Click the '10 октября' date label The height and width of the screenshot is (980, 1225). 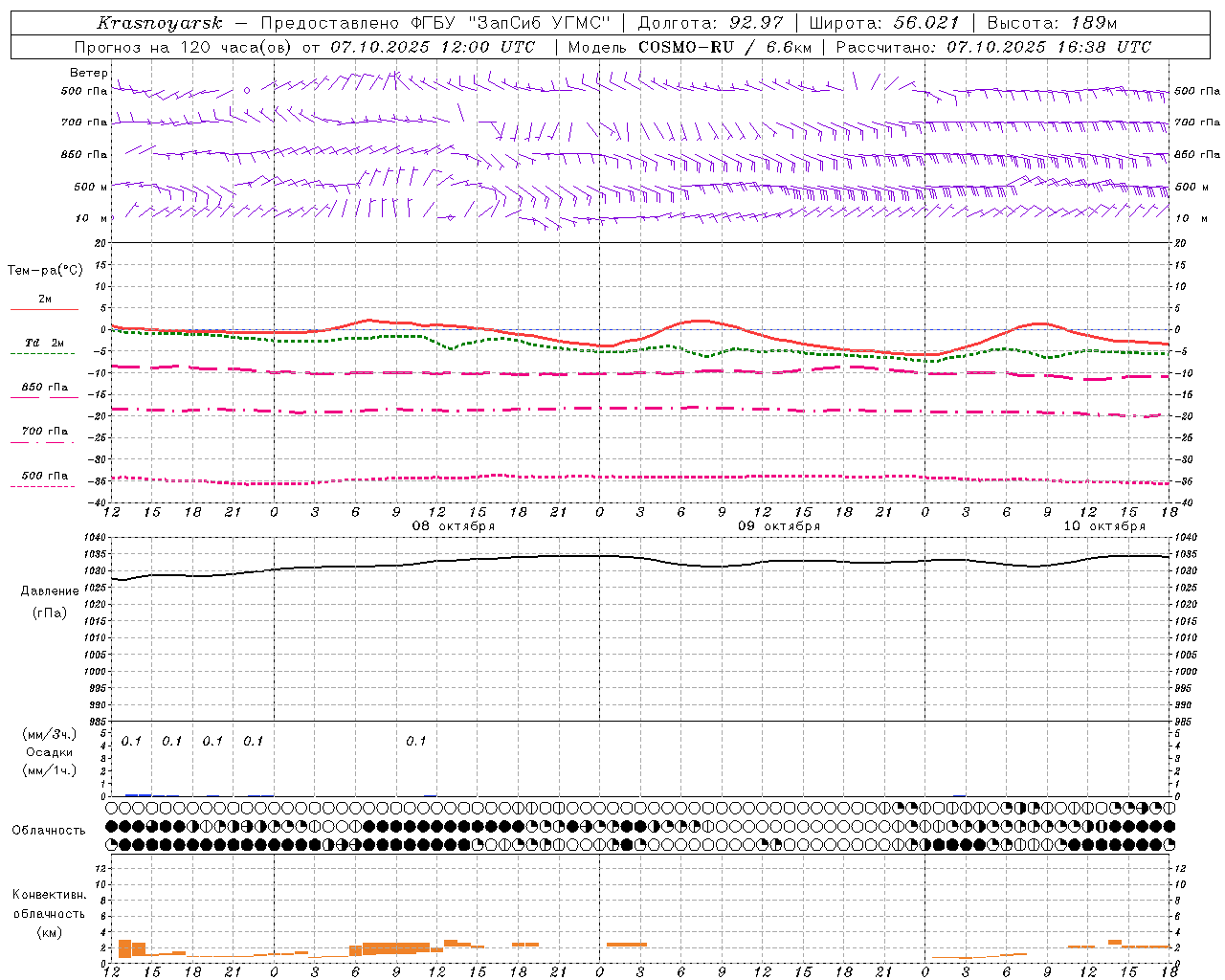[1104, 526]
